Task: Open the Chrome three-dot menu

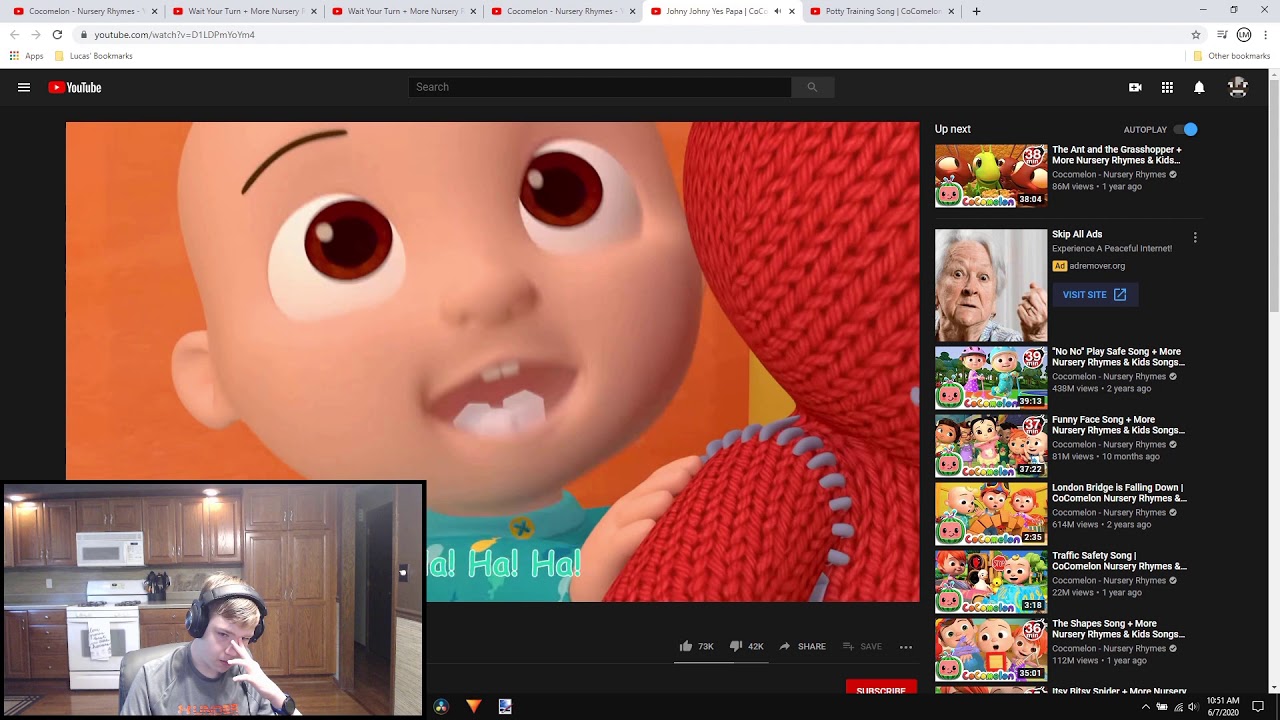Action: tap(1266, 34)
